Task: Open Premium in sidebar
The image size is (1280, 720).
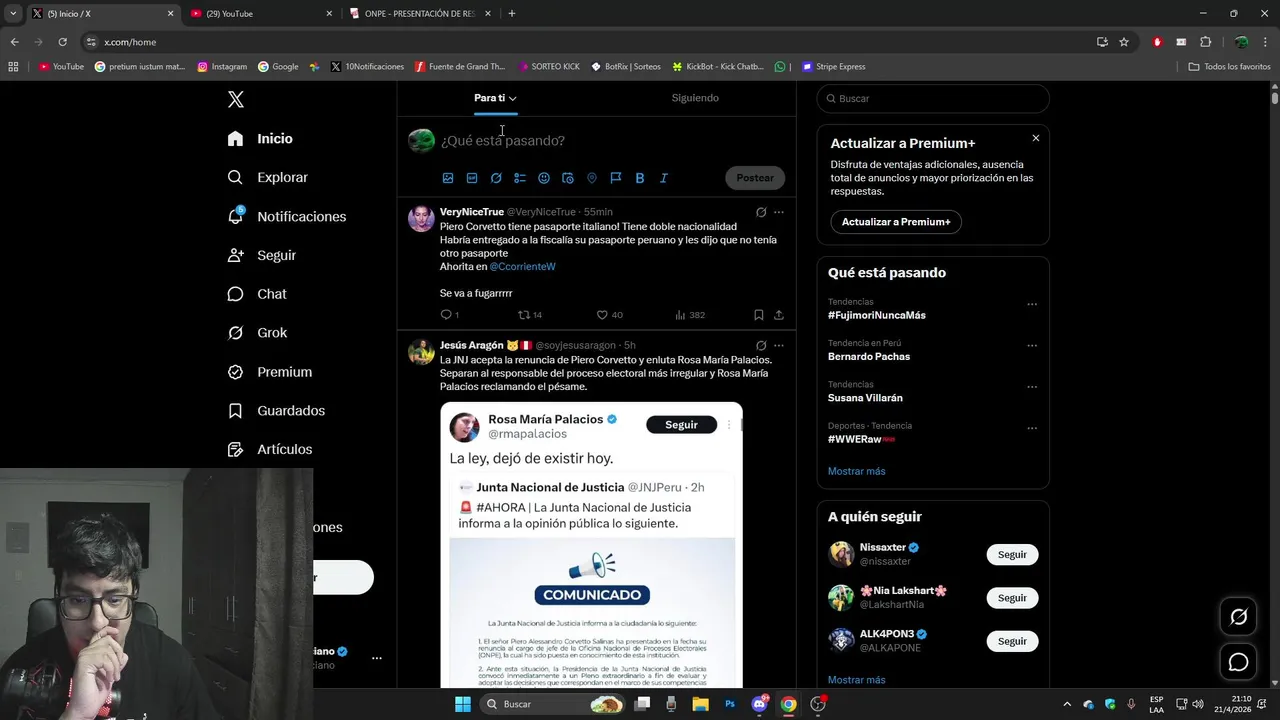Action: (x=270, y=372)
